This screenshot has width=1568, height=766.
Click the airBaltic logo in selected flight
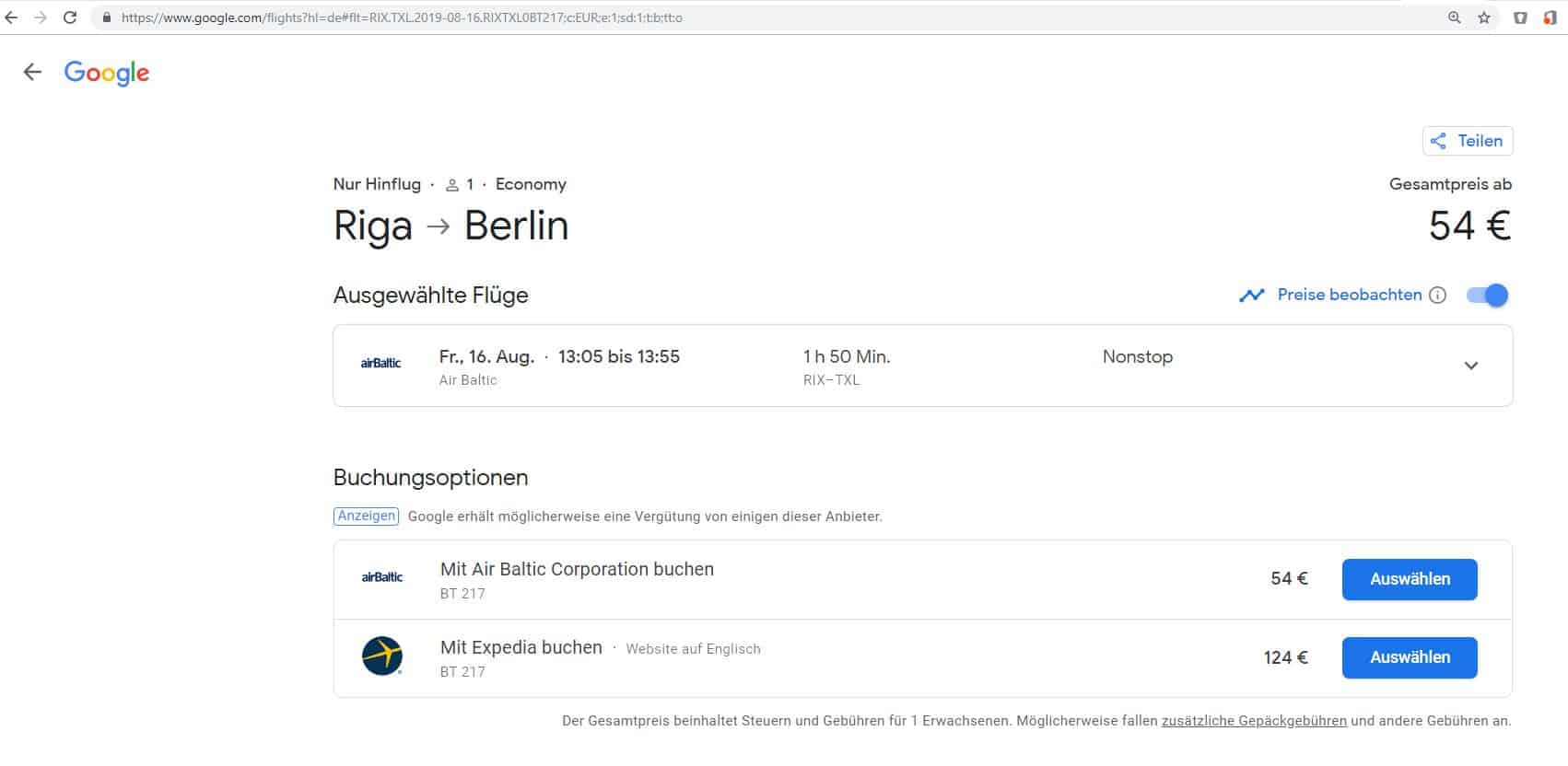click(380, 364)
